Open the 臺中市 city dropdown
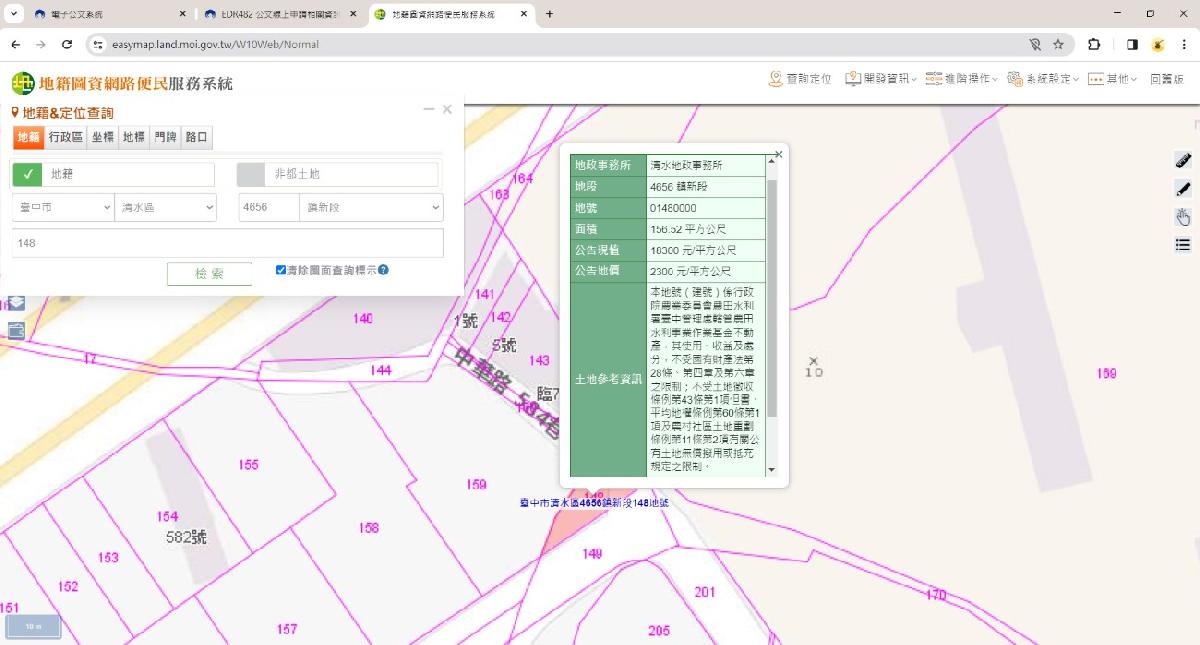This screenshot has width=1200, height=645. click(63, 207)
